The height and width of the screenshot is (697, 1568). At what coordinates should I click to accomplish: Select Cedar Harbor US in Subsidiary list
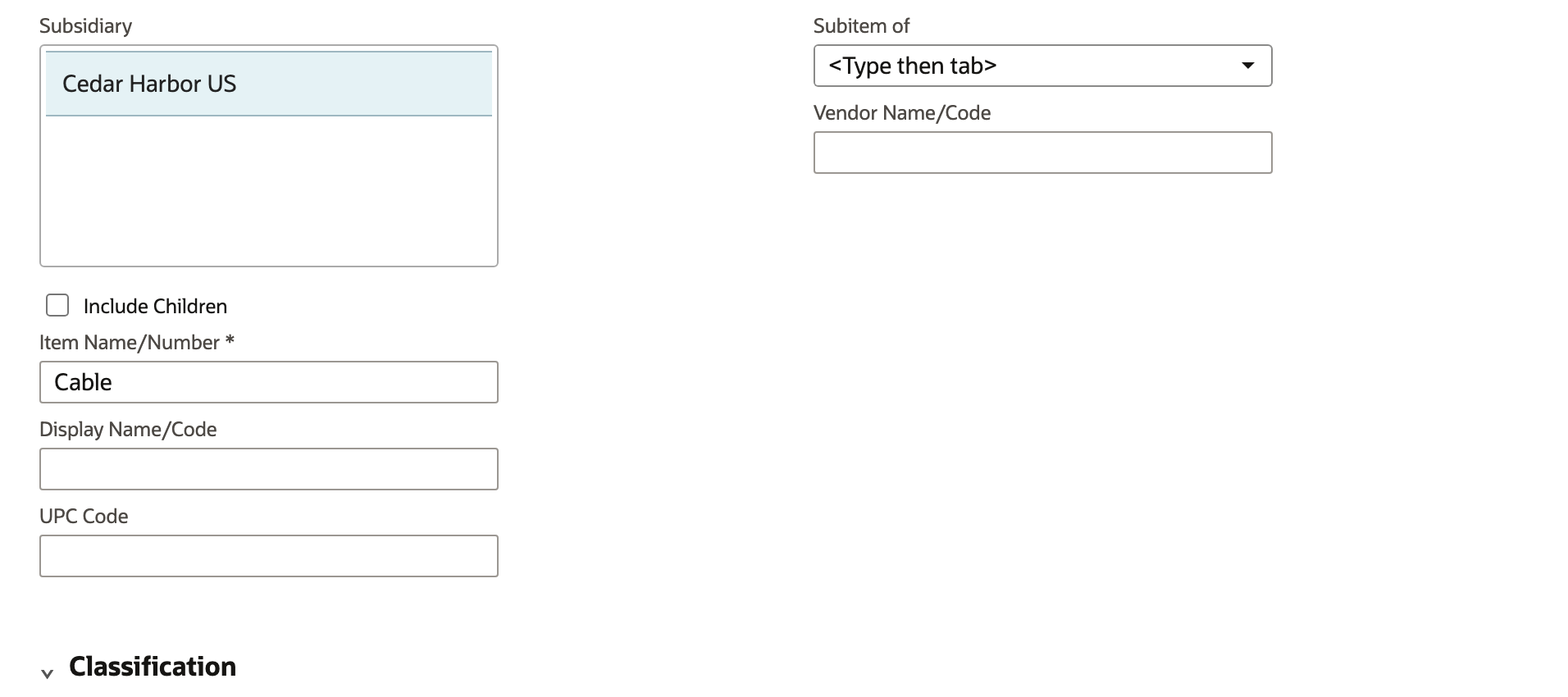click(269, 84)
